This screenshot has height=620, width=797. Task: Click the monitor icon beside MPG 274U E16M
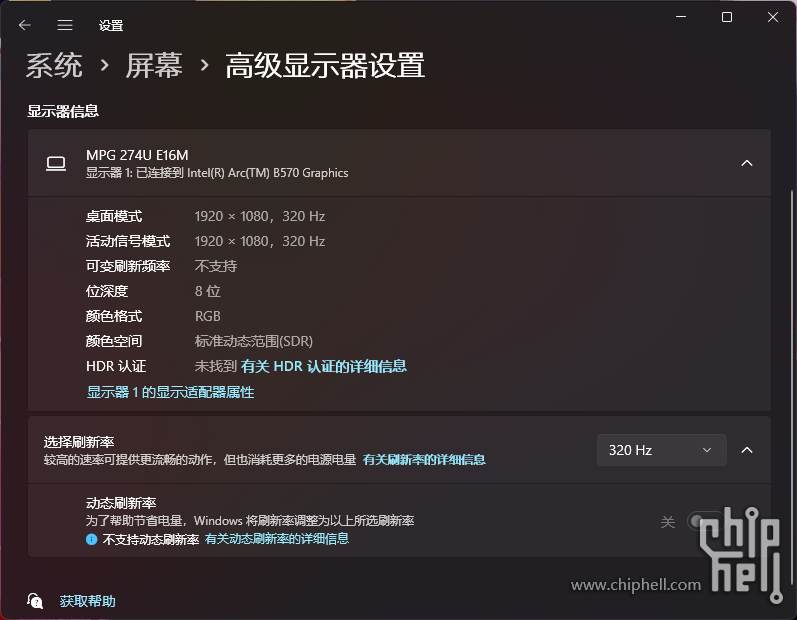pos(56,164)
